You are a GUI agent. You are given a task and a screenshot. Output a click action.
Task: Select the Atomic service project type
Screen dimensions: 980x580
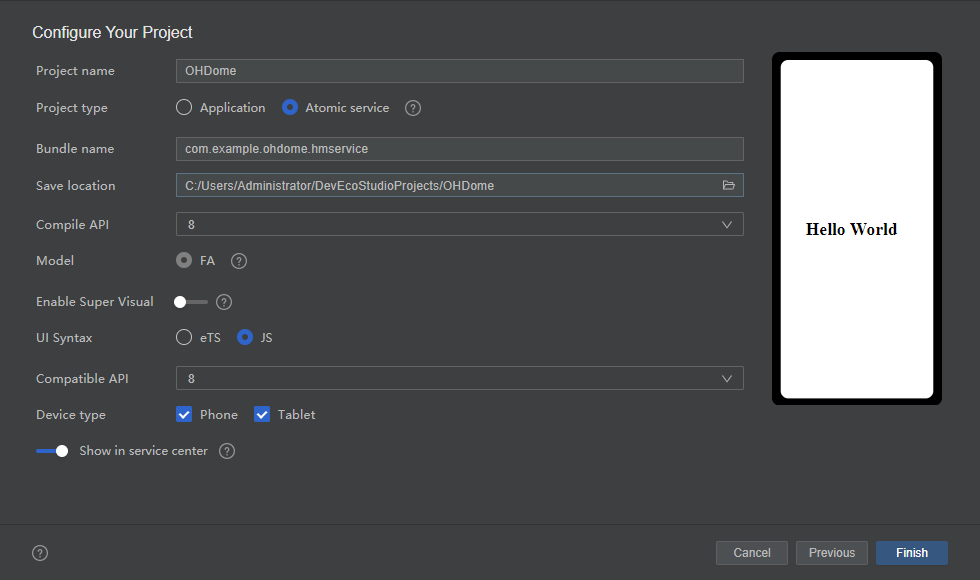coord(290,108)
